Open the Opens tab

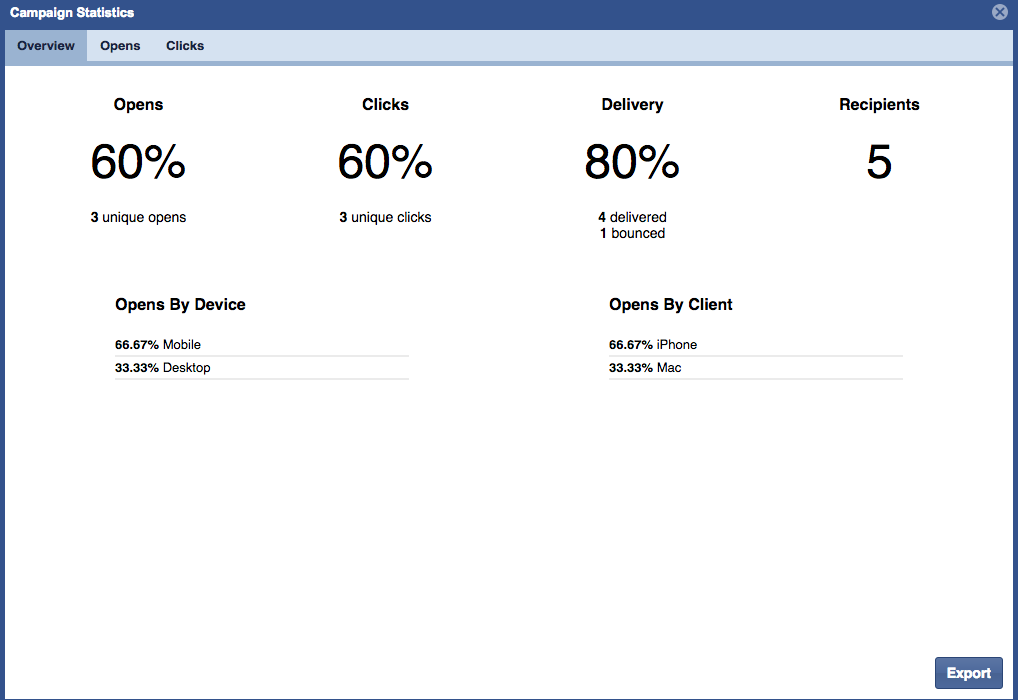[120, 46]
